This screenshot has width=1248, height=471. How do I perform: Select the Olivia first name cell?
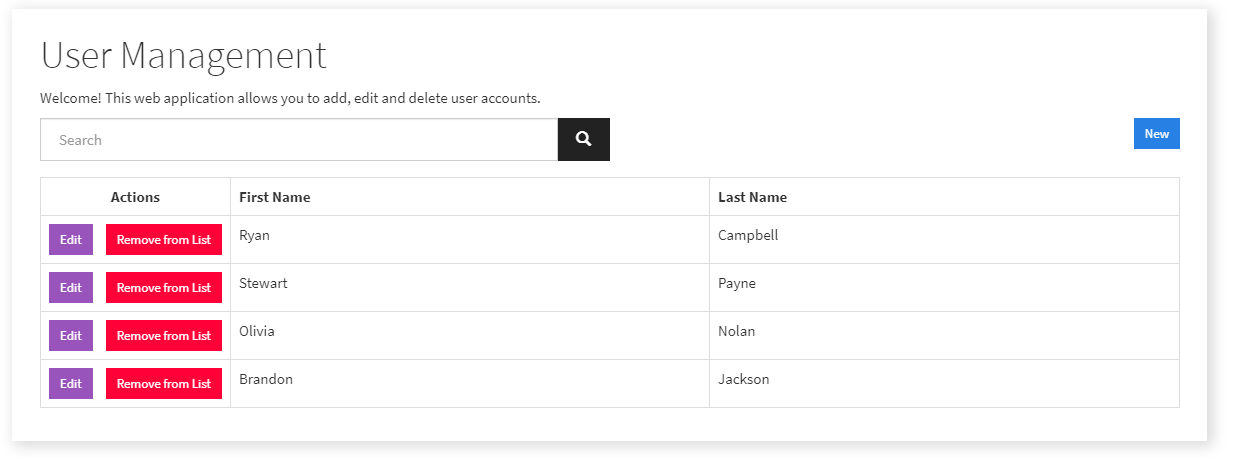pyautogui.click(x=257, y=332)
